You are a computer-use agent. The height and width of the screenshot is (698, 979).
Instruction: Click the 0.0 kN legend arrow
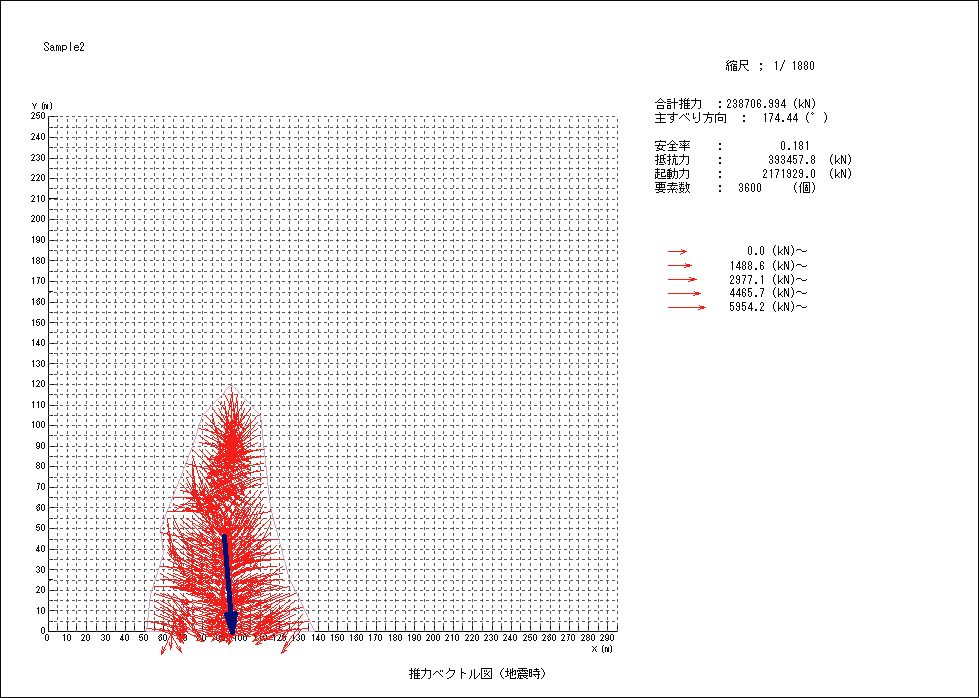point(678,251)
